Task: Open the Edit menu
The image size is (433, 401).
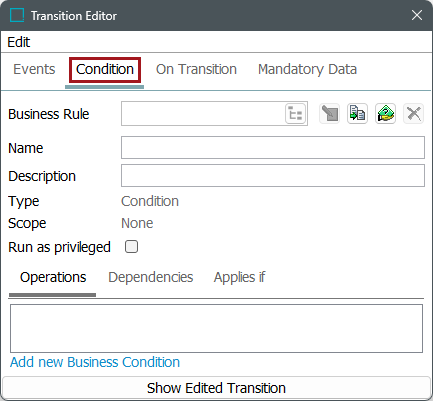Action: (x=19, y=42)
